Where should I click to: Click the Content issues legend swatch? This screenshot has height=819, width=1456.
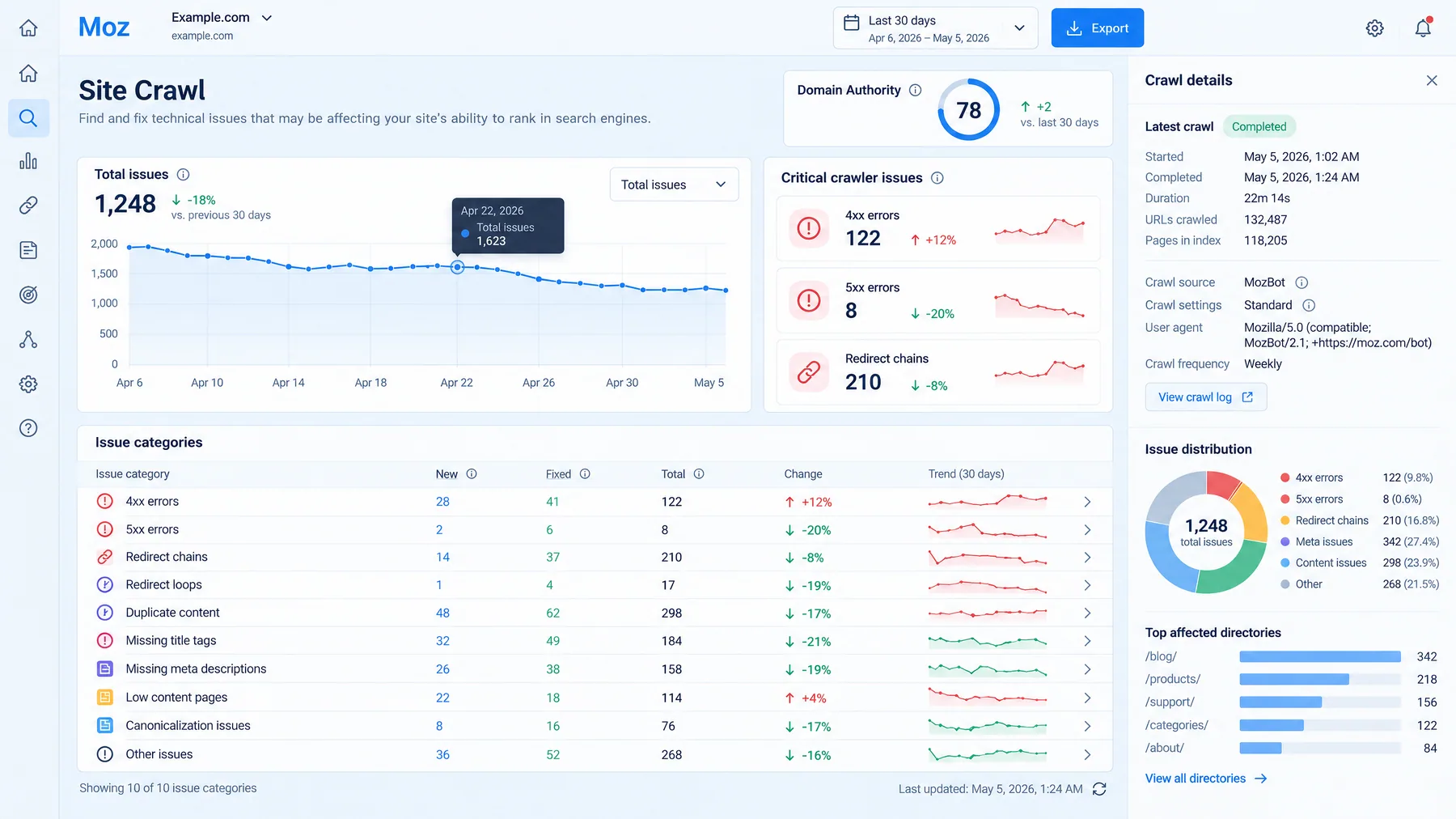1285,563
